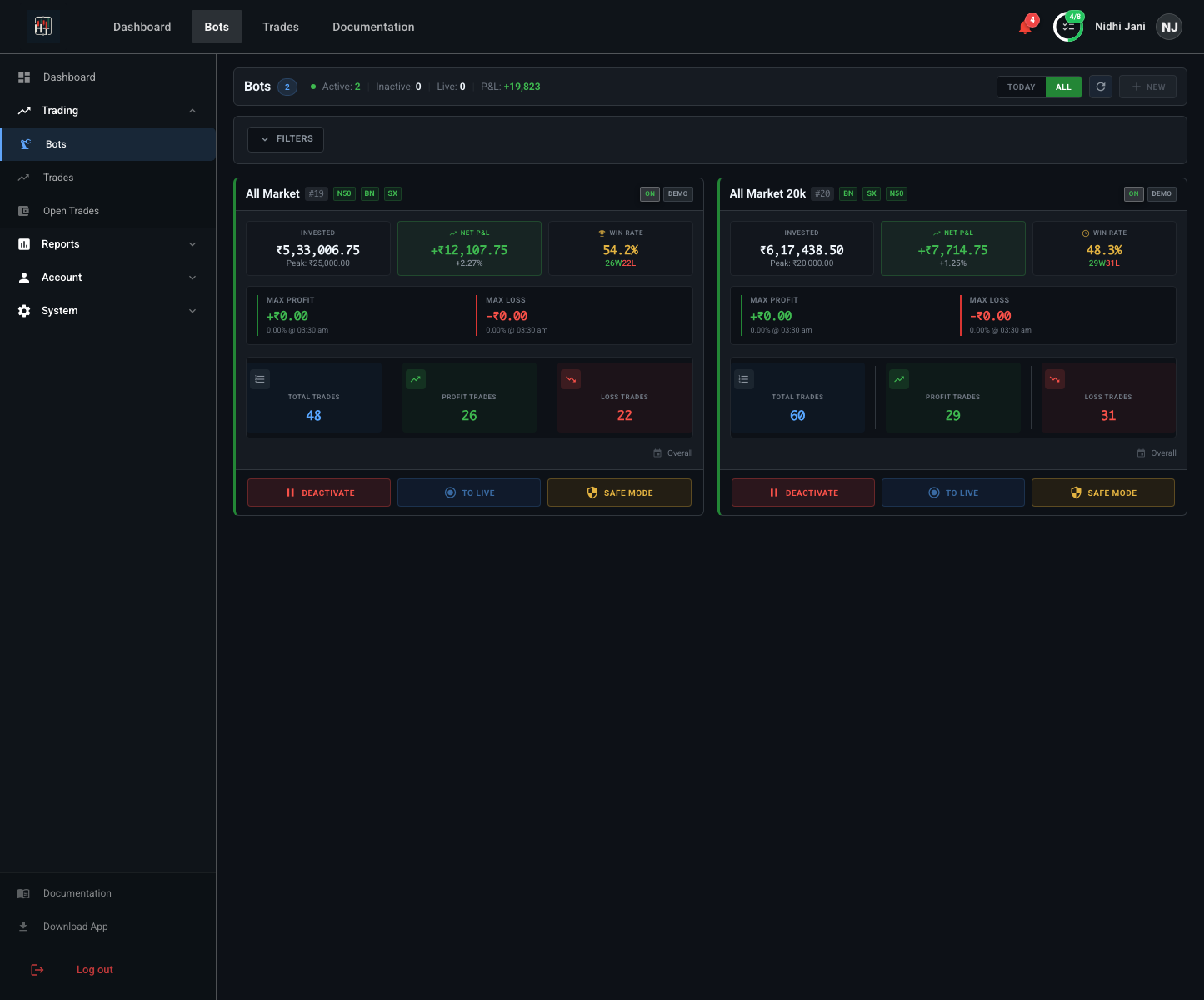1204x1000 pixels.
Task: Click Total Trades list icon in All Market 20k
Action: tap(744, 379)
